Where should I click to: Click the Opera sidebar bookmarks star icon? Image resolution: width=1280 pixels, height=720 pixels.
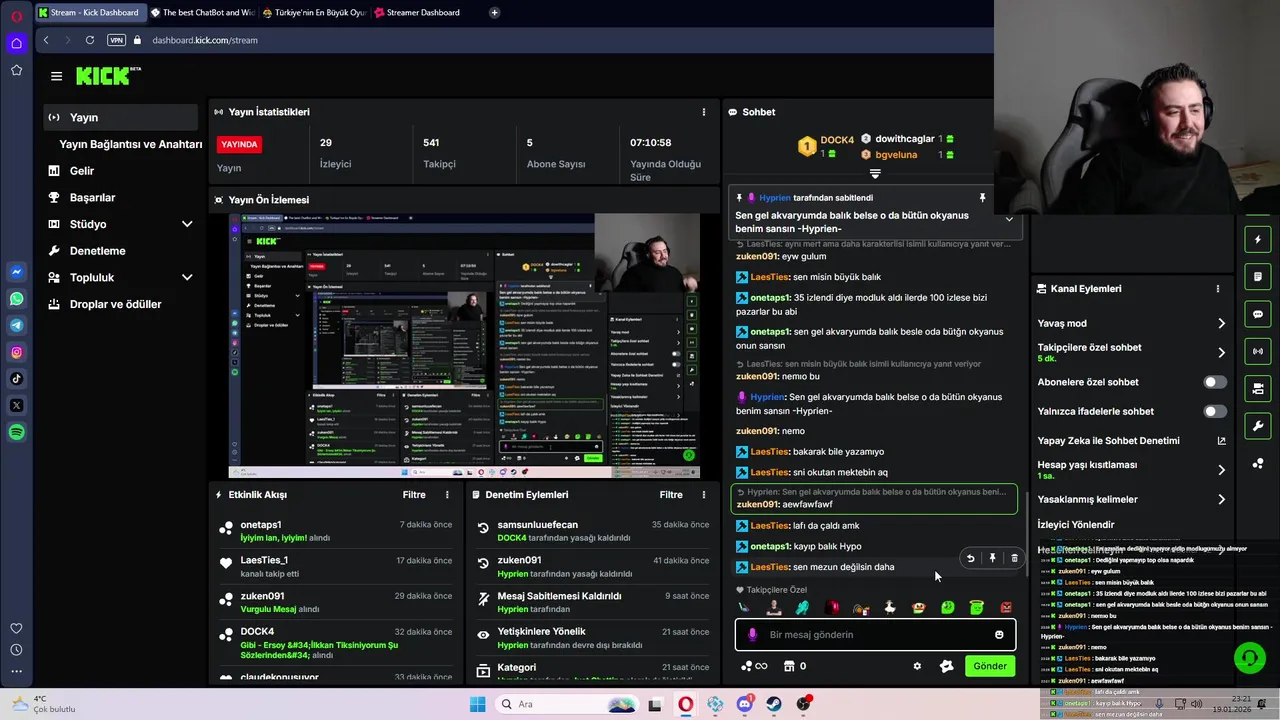[17, 70]
